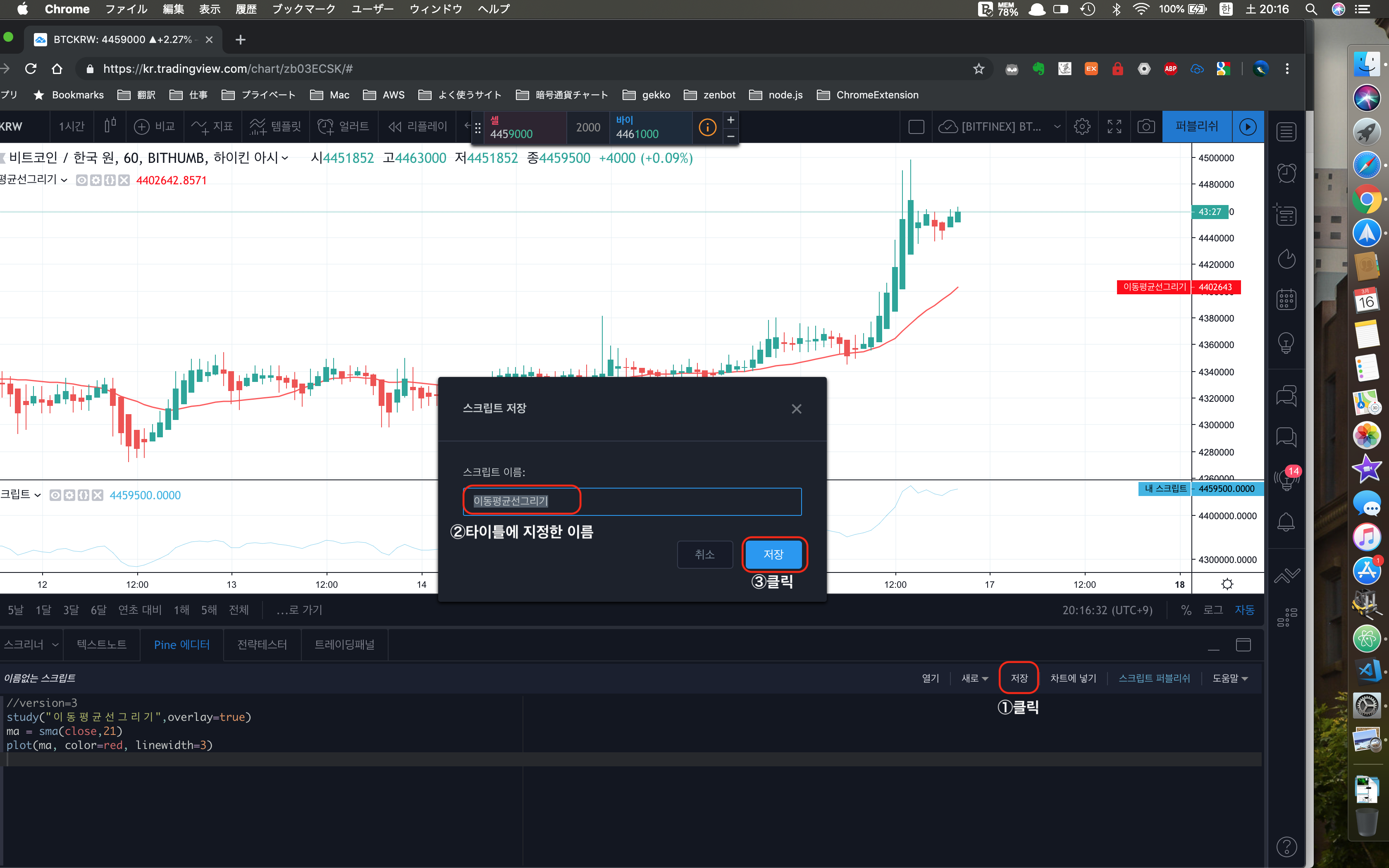1389x868 pixels.
Task: Switch to Trading Panel (트레이딩패널) tab
Action: click(x=344, y=645)
